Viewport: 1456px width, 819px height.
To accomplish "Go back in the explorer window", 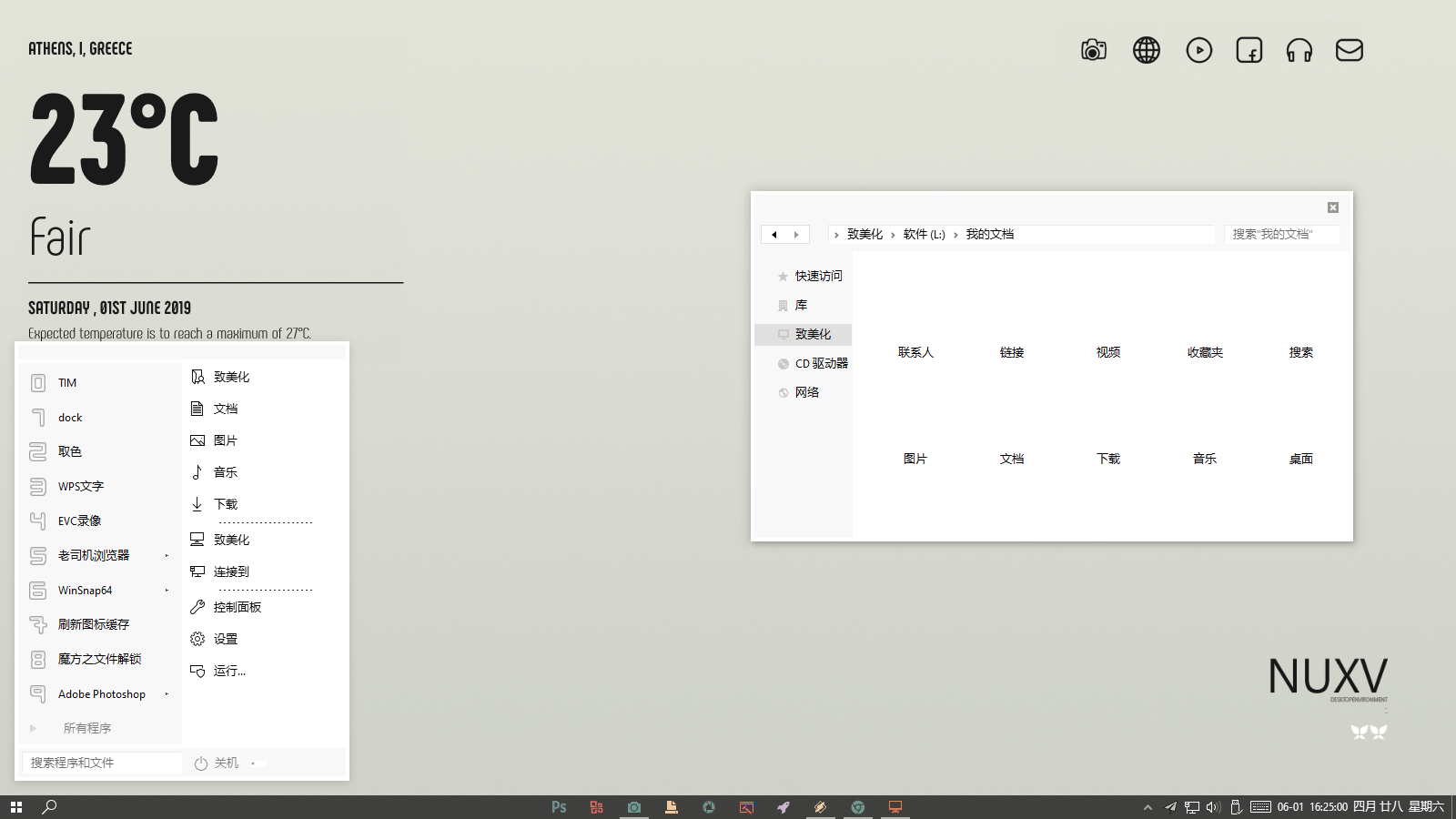I will coord(774,235).
